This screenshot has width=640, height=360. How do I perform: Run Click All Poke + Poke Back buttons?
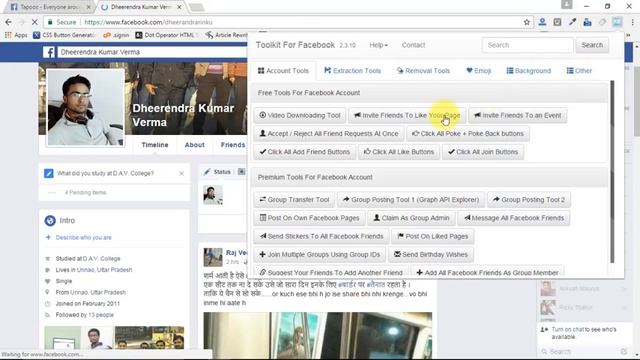pyautogui.click(x=468, y=133)
